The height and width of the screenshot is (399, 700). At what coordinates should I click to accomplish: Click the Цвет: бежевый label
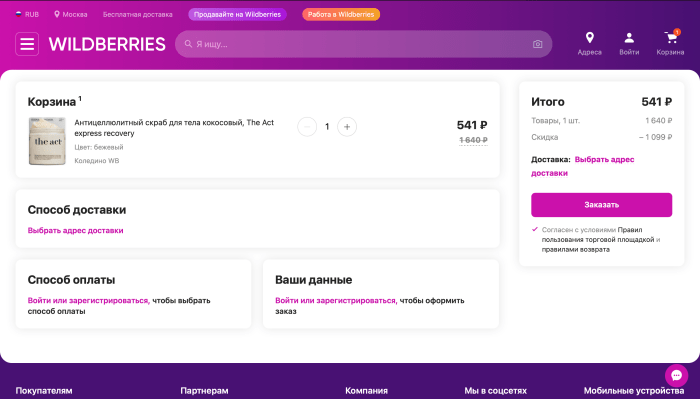click(x=99, y=147)
